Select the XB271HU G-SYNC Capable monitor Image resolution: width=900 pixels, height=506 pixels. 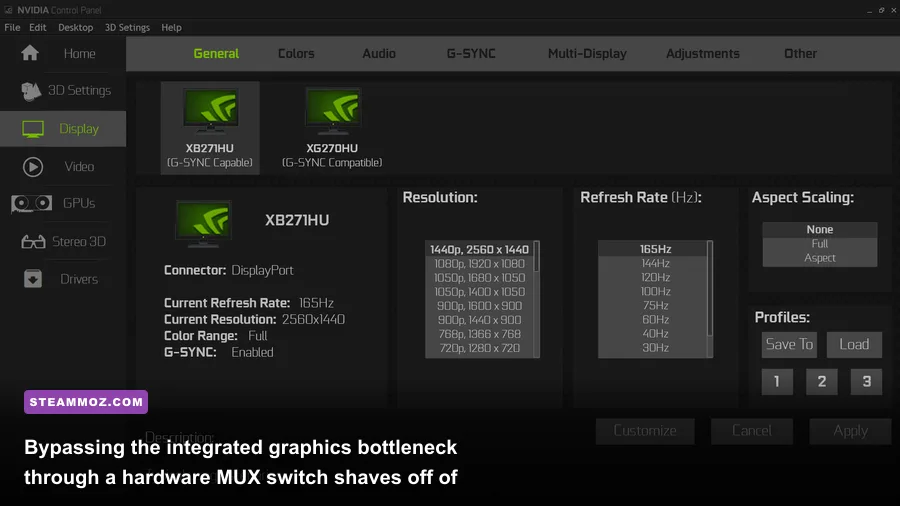point(210,127)
